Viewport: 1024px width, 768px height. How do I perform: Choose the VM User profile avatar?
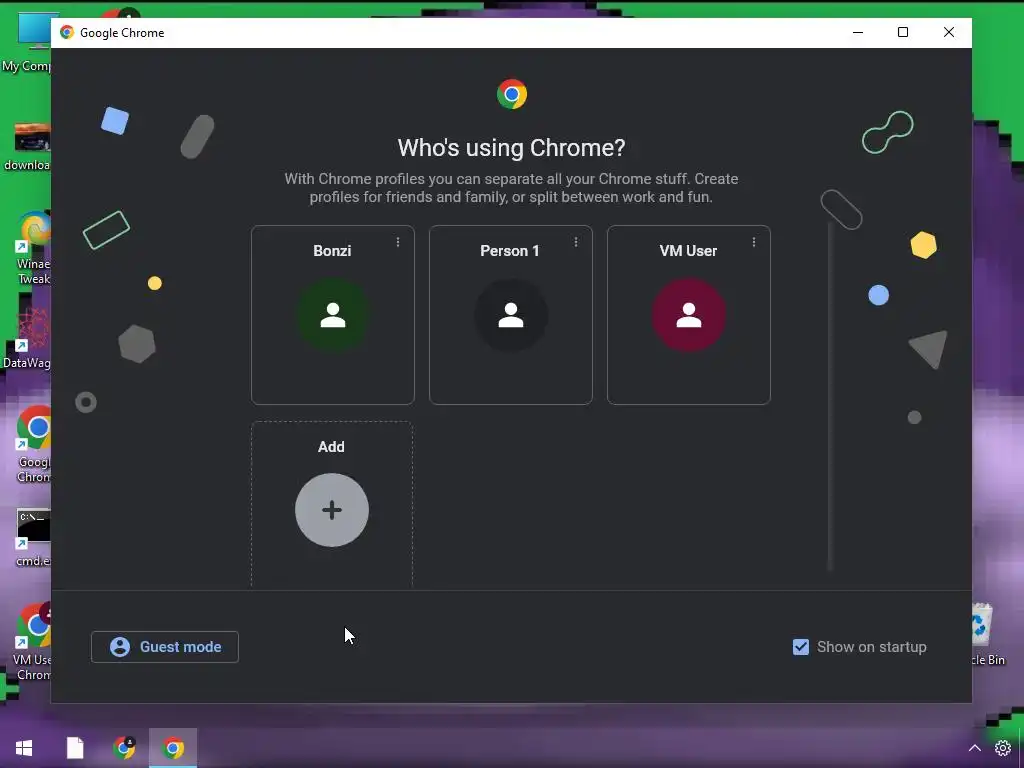[x=688, y=315]
